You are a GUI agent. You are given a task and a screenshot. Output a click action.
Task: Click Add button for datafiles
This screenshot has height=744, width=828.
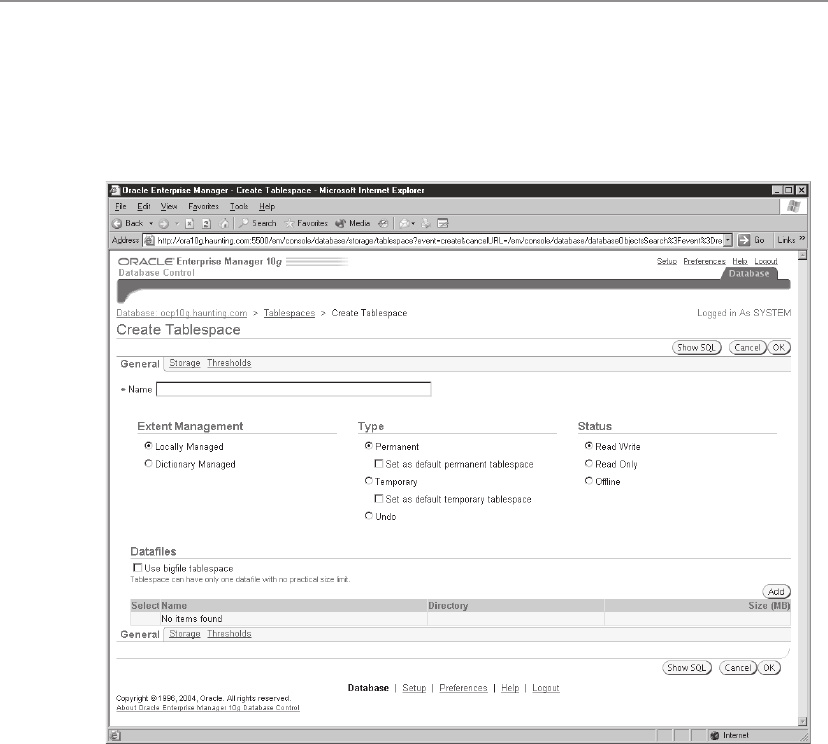(x=776, y=591)
